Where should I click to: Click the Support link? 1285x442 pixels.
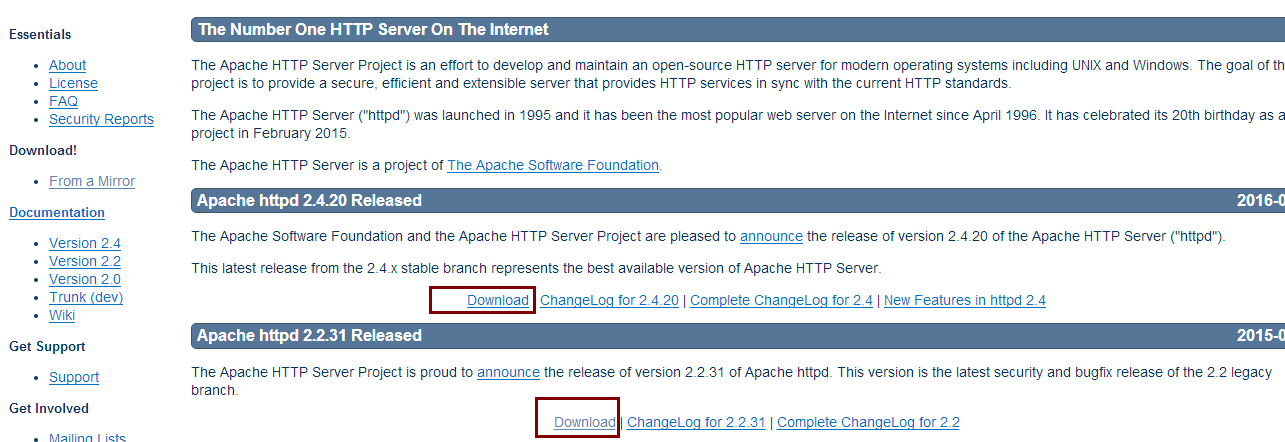pos(74,377)
